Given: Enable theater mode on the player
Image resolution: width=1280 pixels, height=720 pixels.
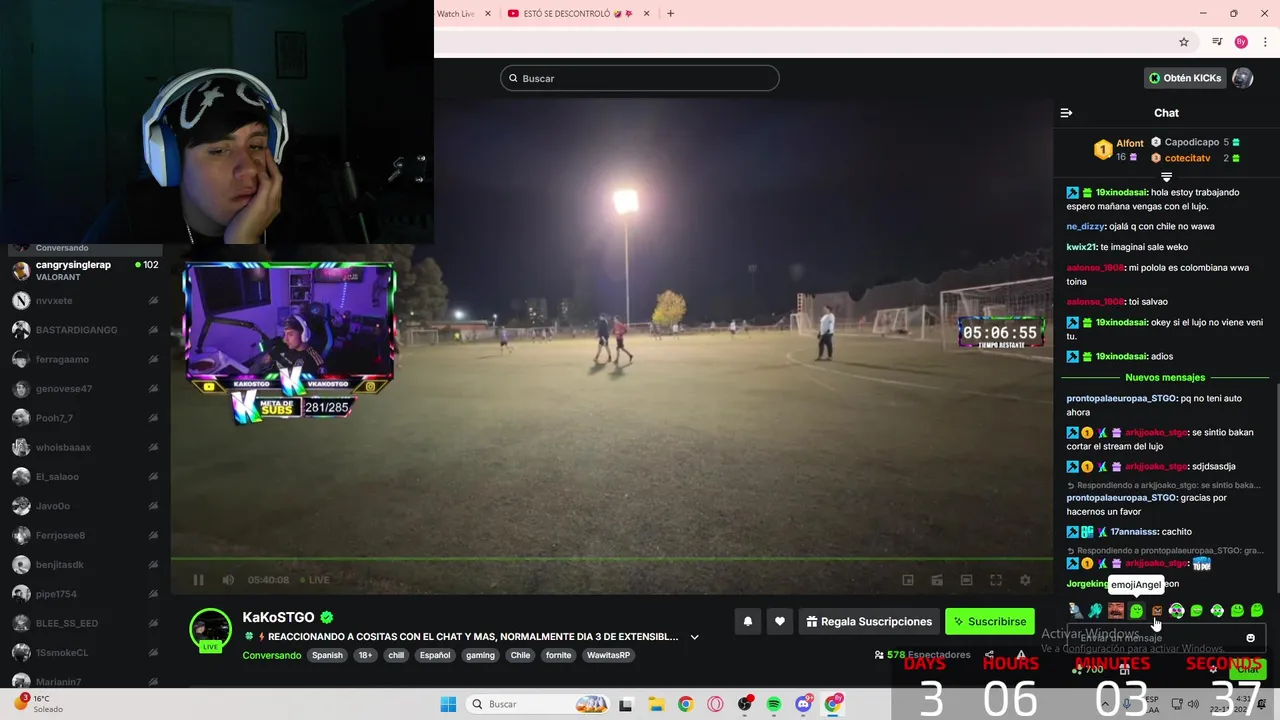Looking at the screenshot, I should pyautogui.click(x=966, y=580).
